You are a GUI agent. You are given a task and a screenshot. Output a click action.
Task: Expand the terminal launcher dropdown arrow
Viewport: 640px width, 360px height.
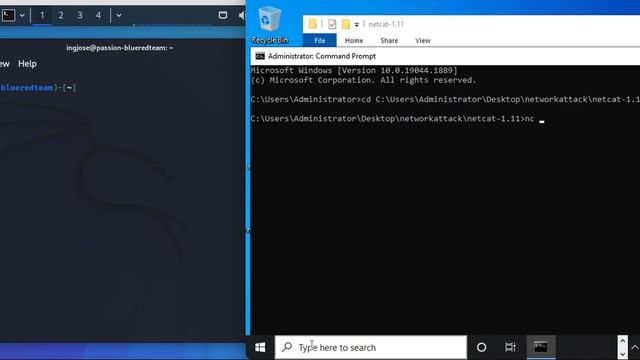click(x=22, y=16)
